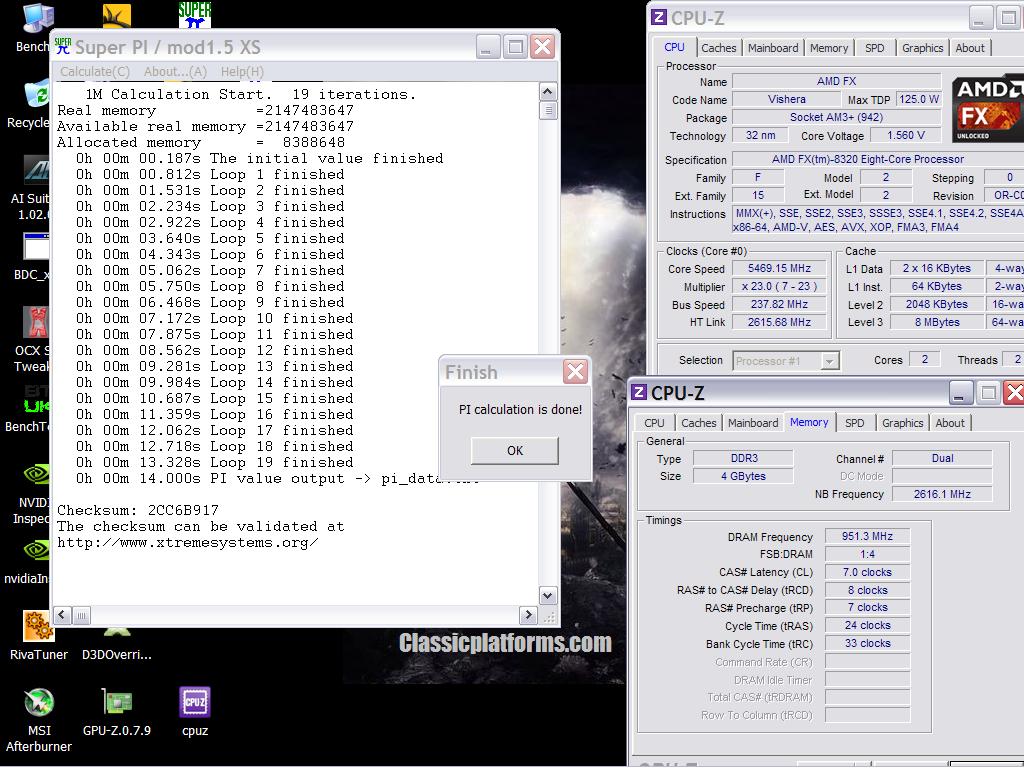This screenshot has height=768, width=1024.
Task: Click Super PI vertical scrollbar up arrow
Action: tap(548, 91)
